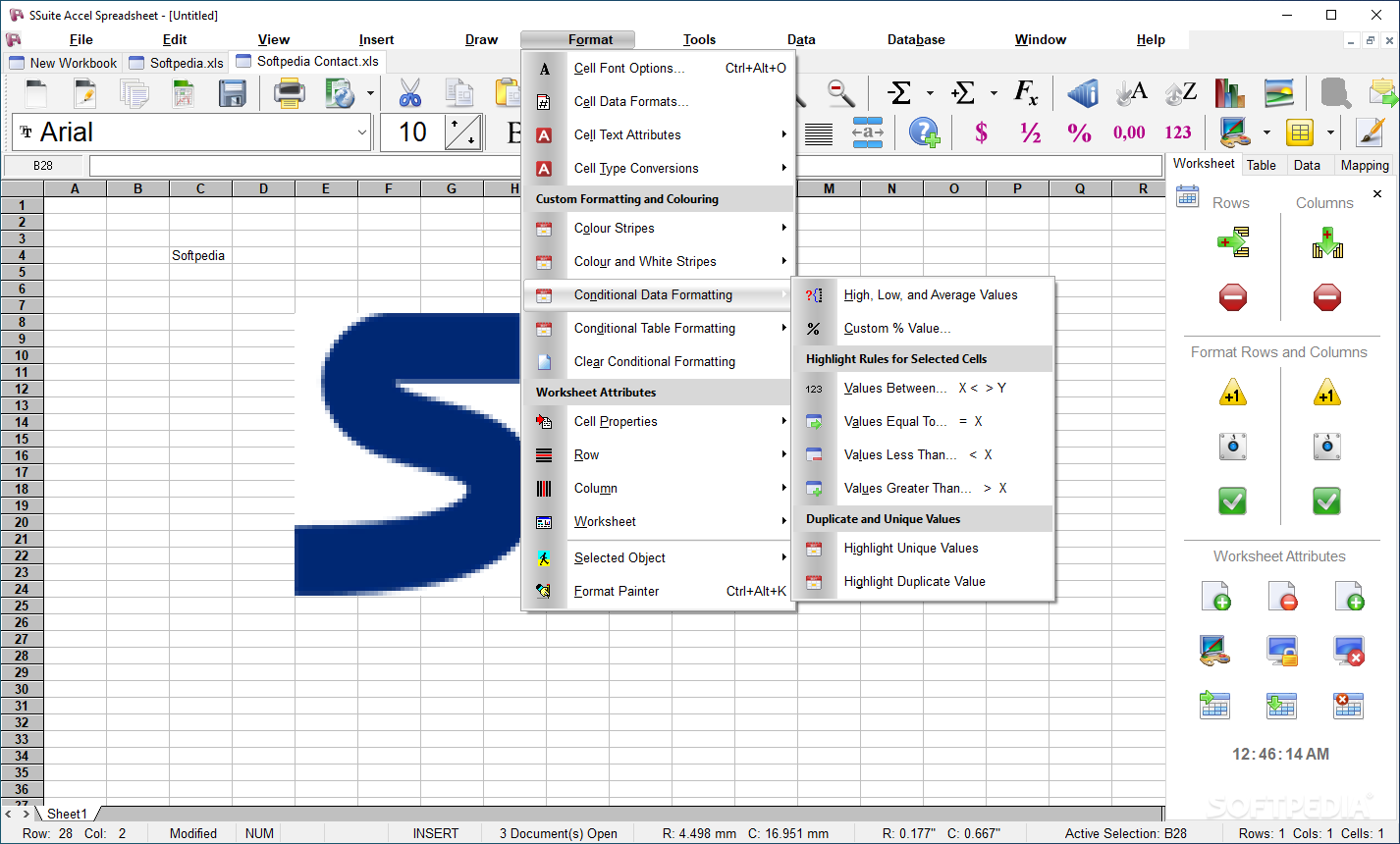Screen dimensions: 1400x844
Task: Switch to New Workbook tab
Action: pyautogui.click(x=63, y=63)
